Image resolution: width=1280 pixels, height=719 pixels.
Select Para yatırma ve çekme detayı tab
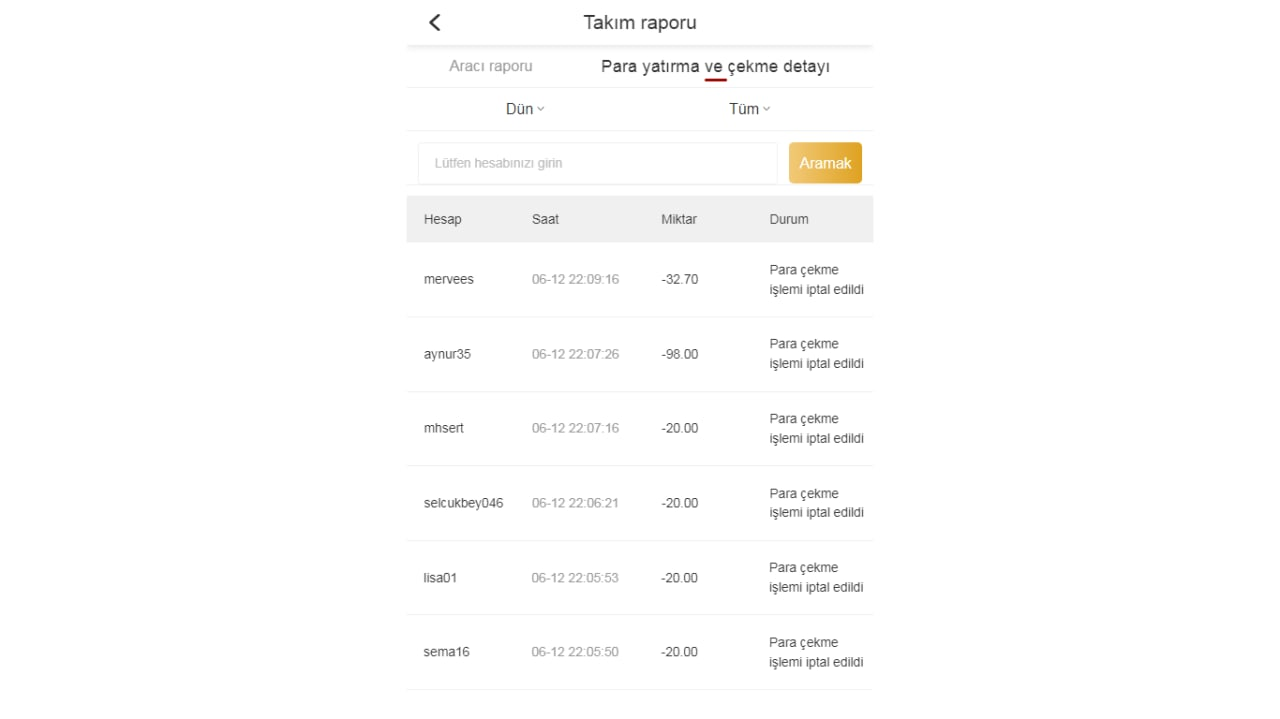point(715,67)
